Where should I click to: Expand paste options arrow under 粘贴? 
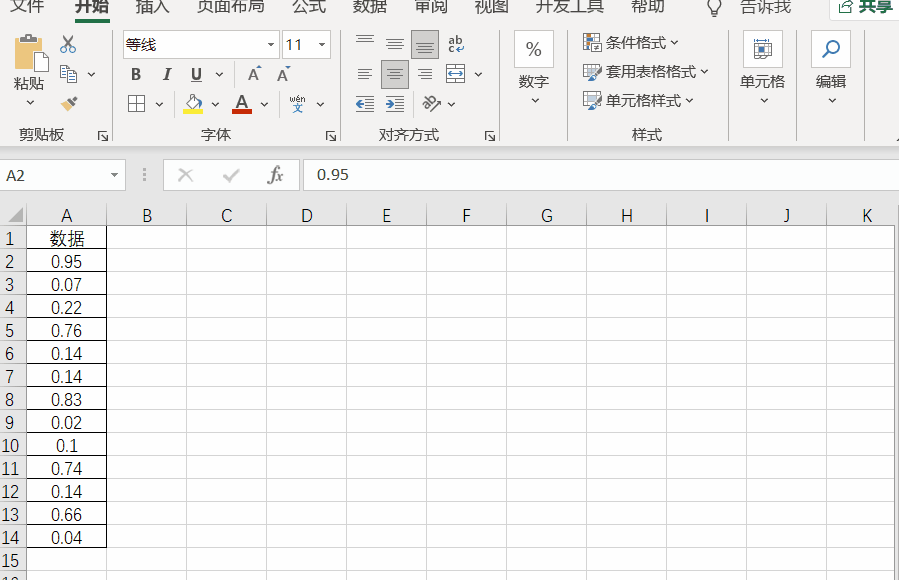pyautogui.click(x=30, y=102)
